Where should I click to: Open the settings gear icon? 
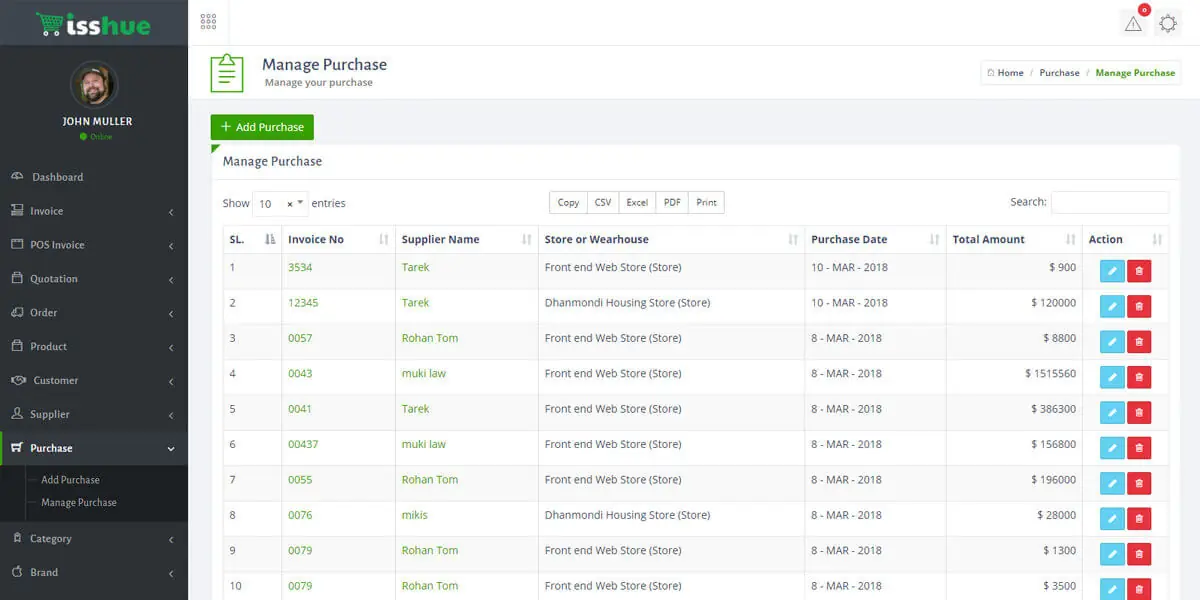[x=1168, y=24]
